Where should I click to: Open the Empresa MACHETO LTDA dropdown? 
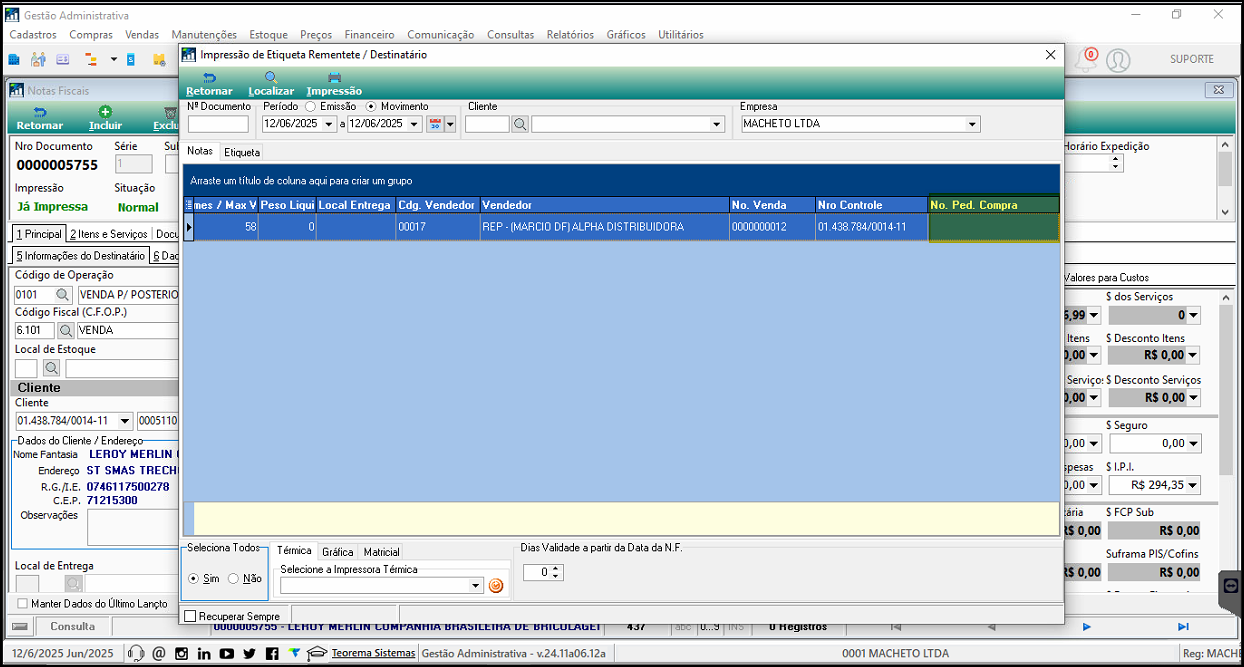[x=973, y=124]
